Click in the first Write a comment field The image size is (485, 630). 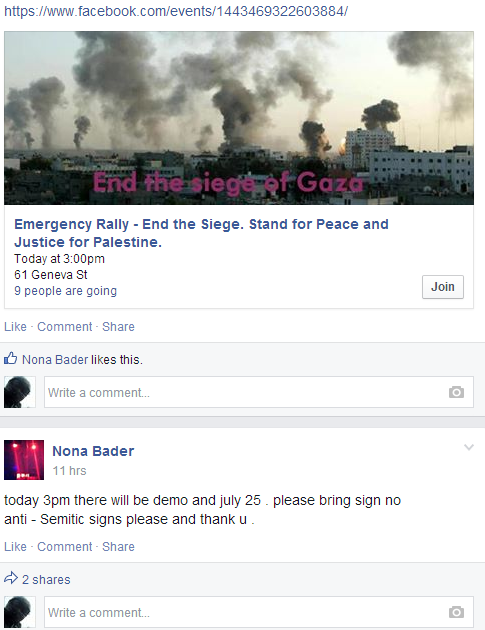[x=259, y=392]
